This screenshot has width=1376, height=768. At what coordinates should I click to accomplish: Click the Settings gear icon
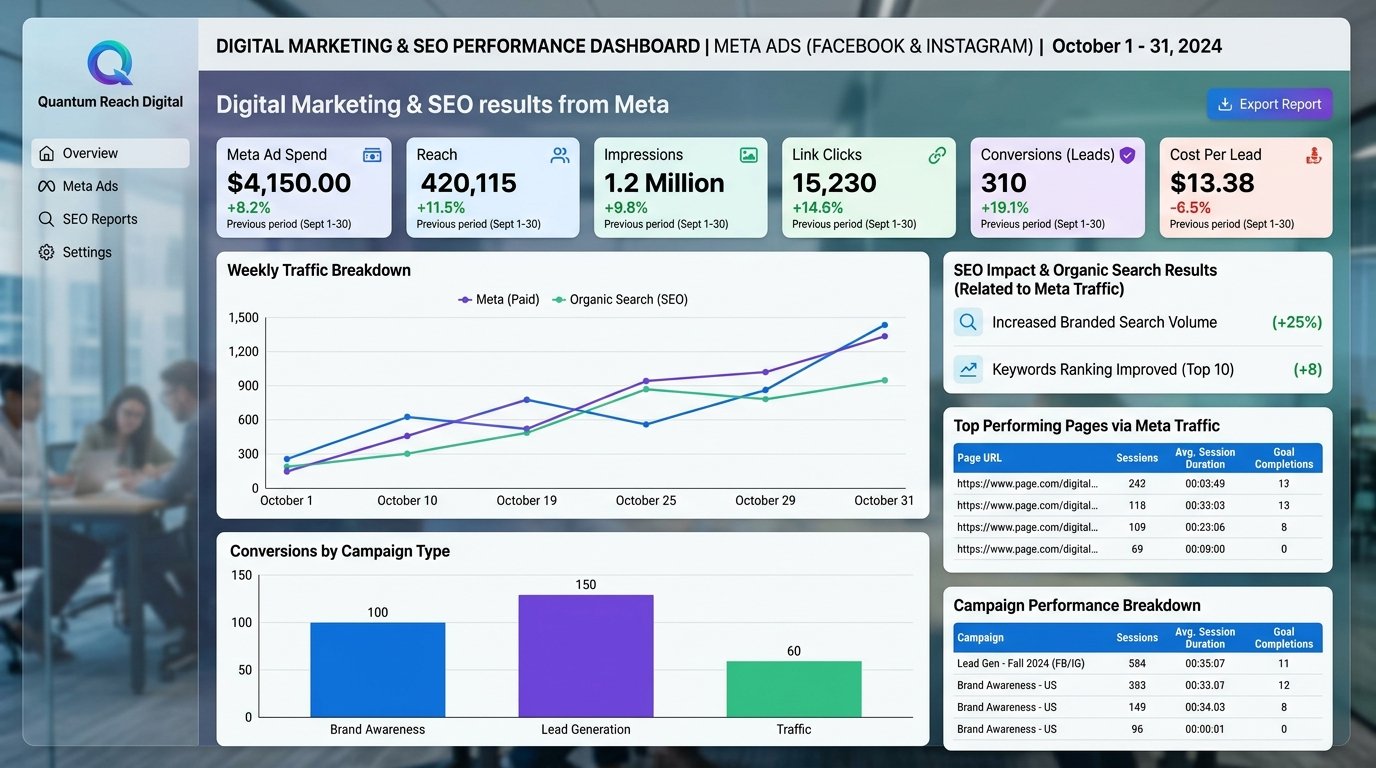pos(46,252)
